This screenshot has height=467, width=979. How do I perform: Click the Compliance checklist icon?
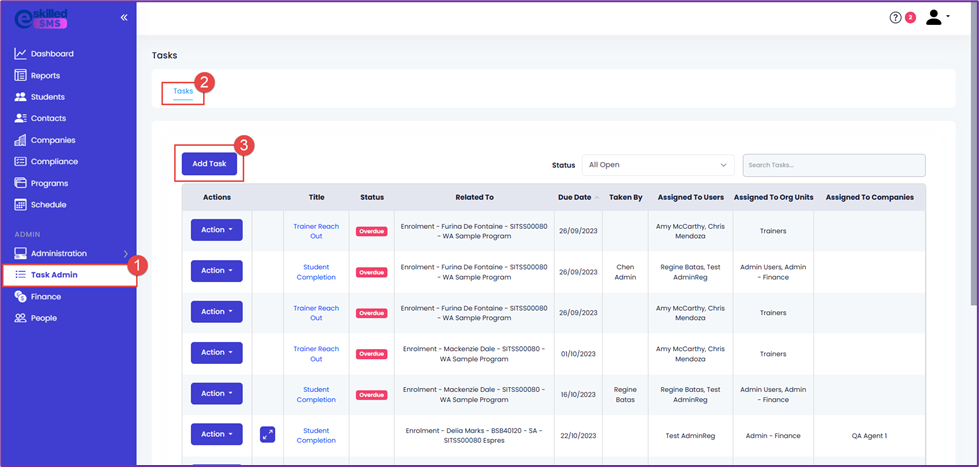[x=20, y=161]
